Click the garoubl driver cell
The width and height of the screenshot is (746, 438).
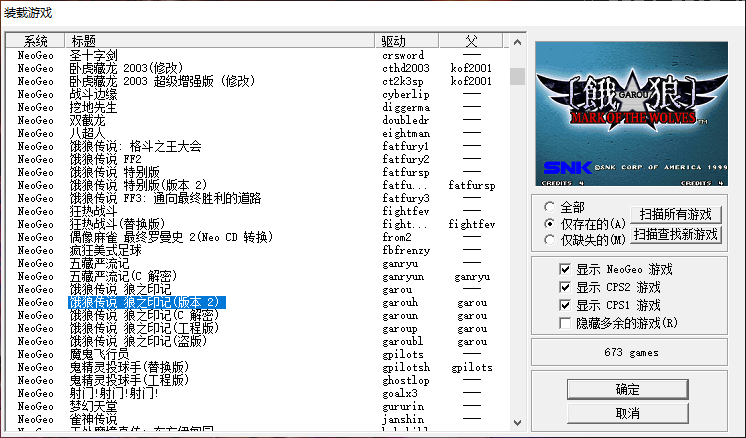tap(402, 341)
